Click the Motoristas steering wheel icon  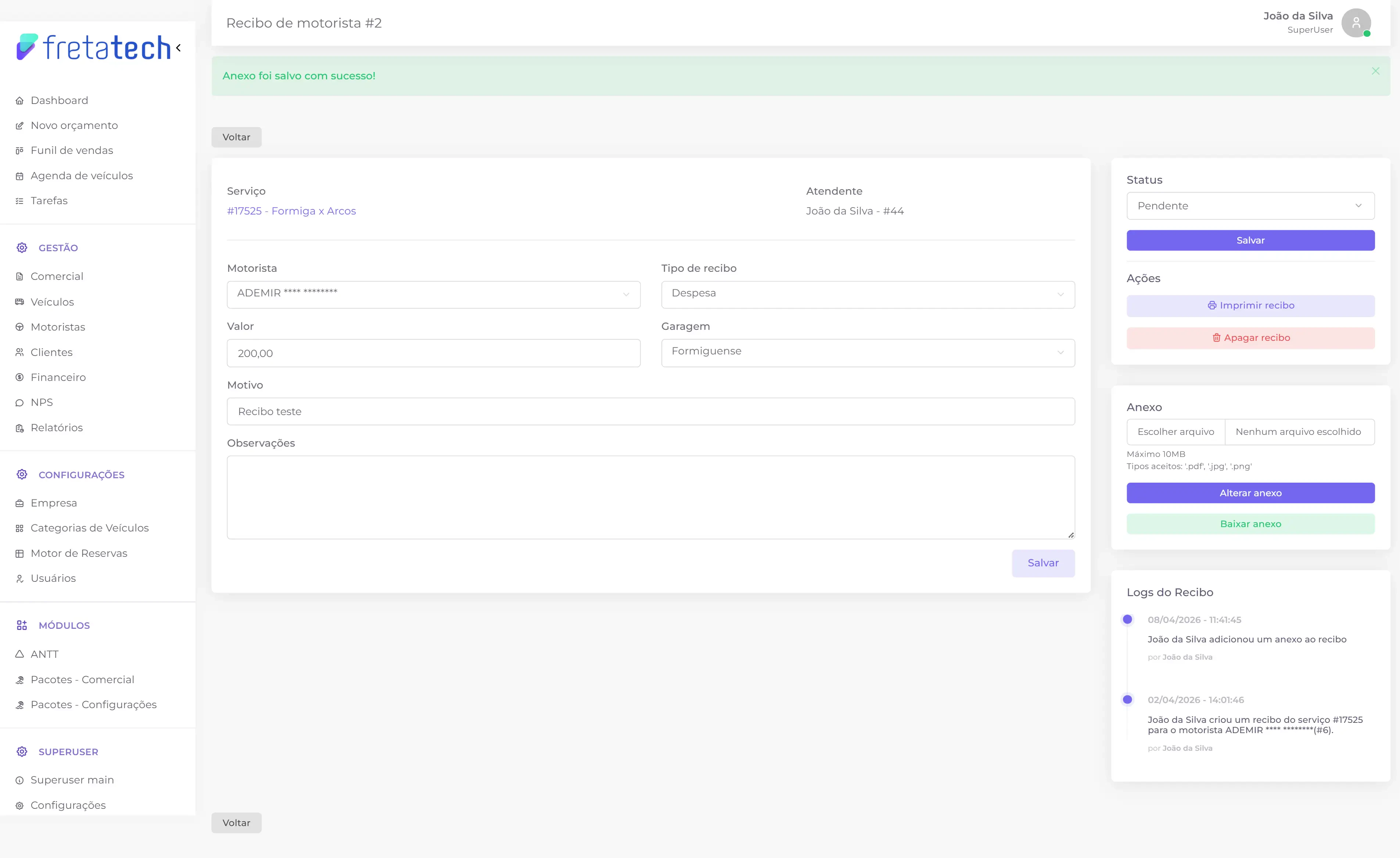(x=19, y=327)
